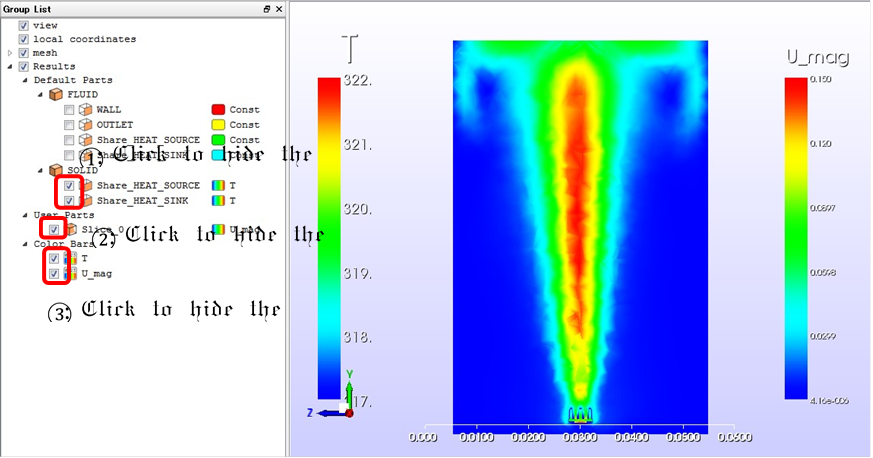Screen dimensions: 873x458
Task: Click the yellow color swatch for OUTLET
Action: pos(218,125)
